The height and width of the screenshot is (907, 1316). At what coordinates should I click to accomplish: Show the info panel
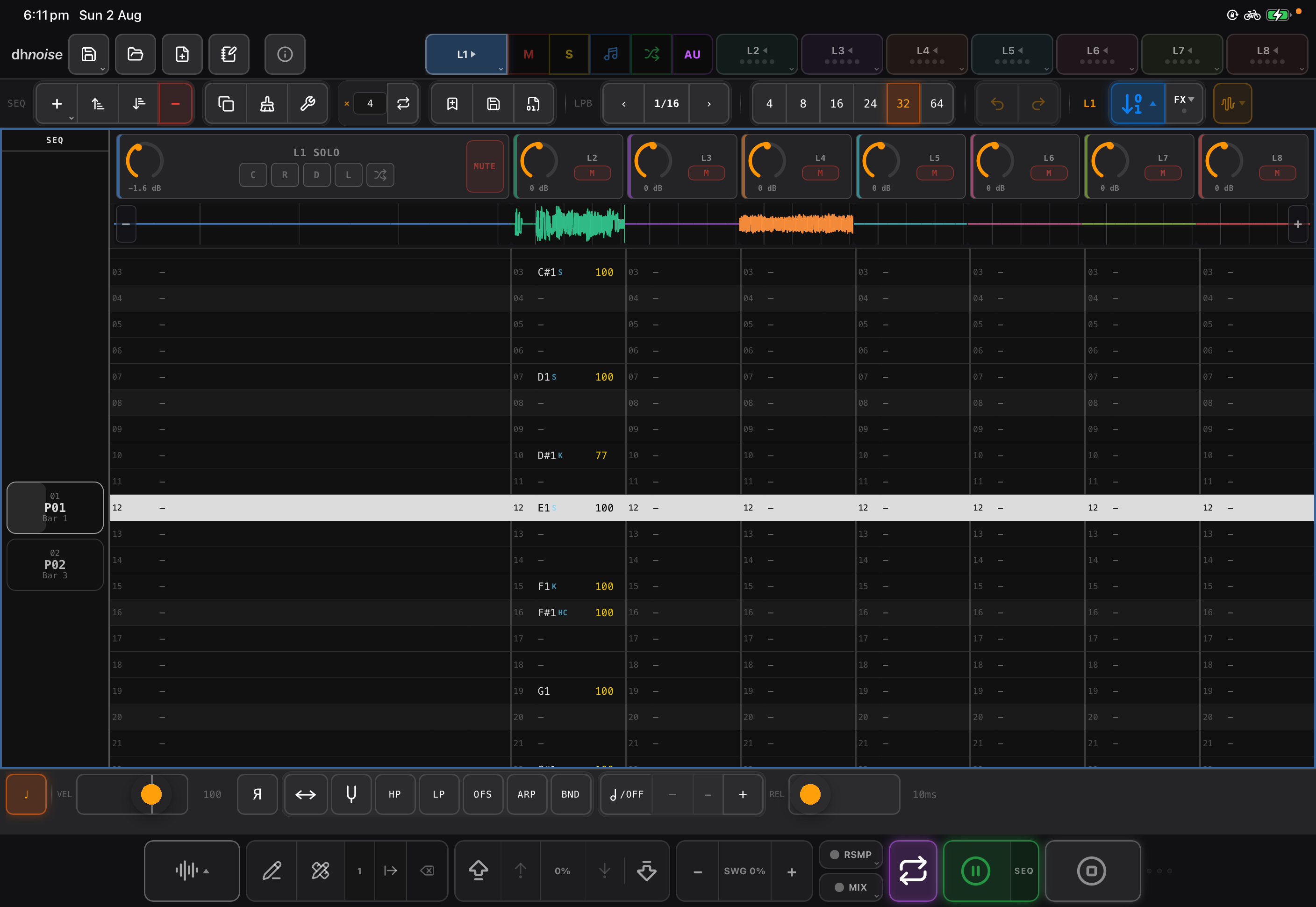point(285,54)
